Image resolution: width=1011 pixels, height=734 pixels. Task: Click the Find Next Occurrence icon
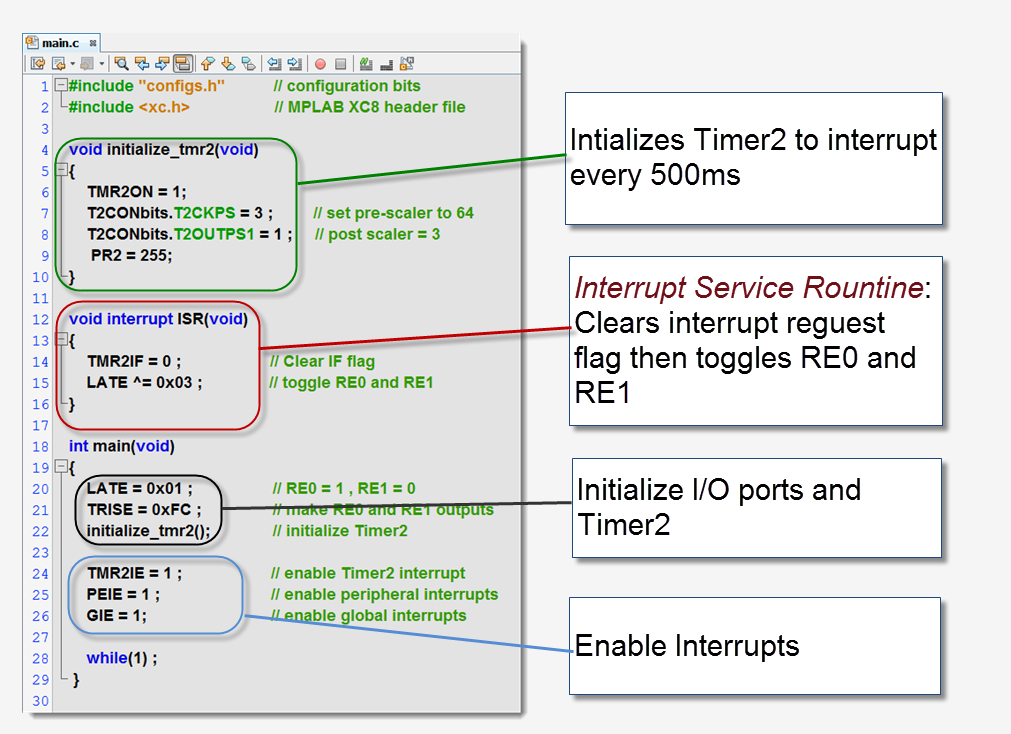(162, 63)
